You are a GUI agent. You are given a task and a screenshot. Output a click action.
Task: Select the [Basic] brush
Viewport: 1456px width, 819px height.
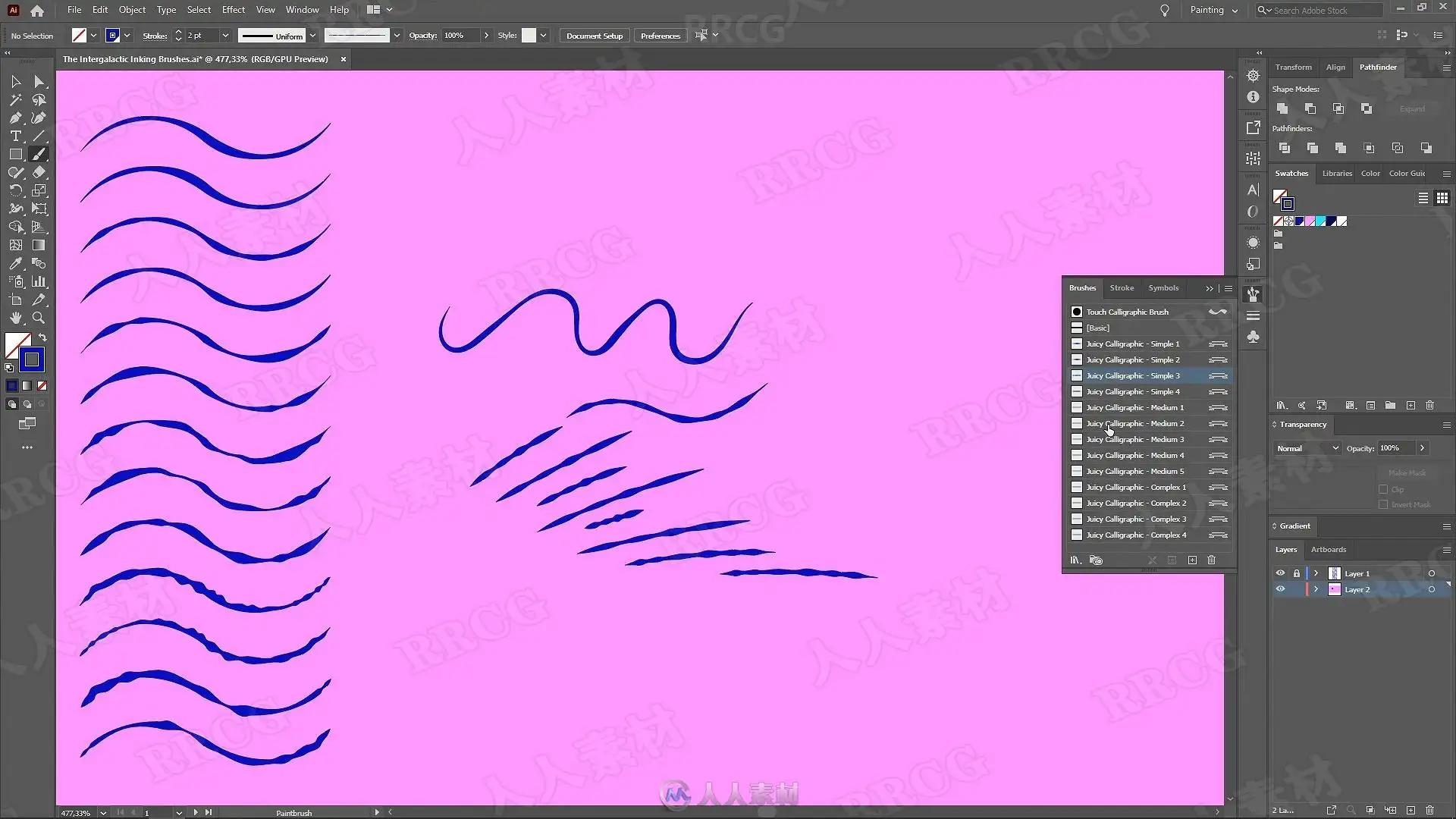[1150, 328]
